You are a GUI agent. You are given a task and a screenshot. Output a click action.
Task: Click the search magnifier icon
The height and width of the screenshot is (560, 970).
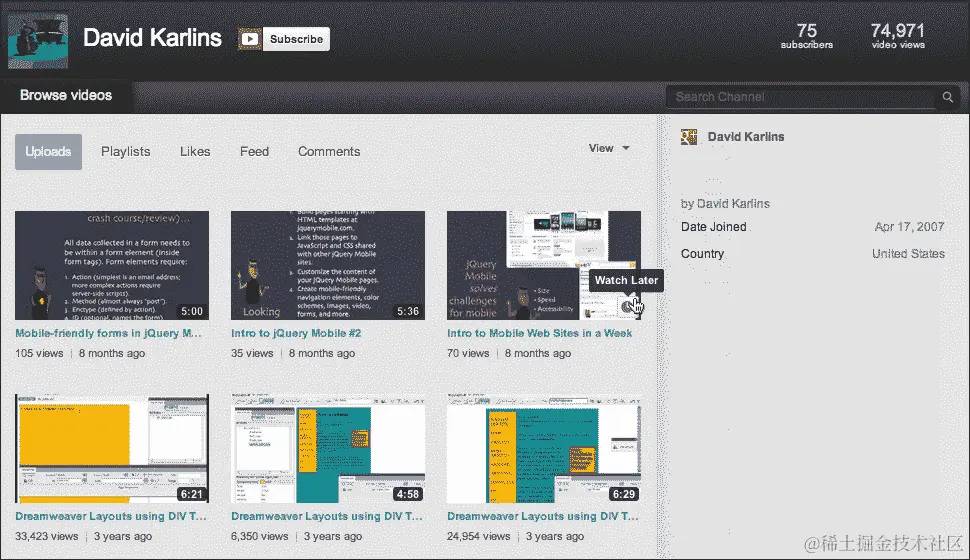coord(947,97)
